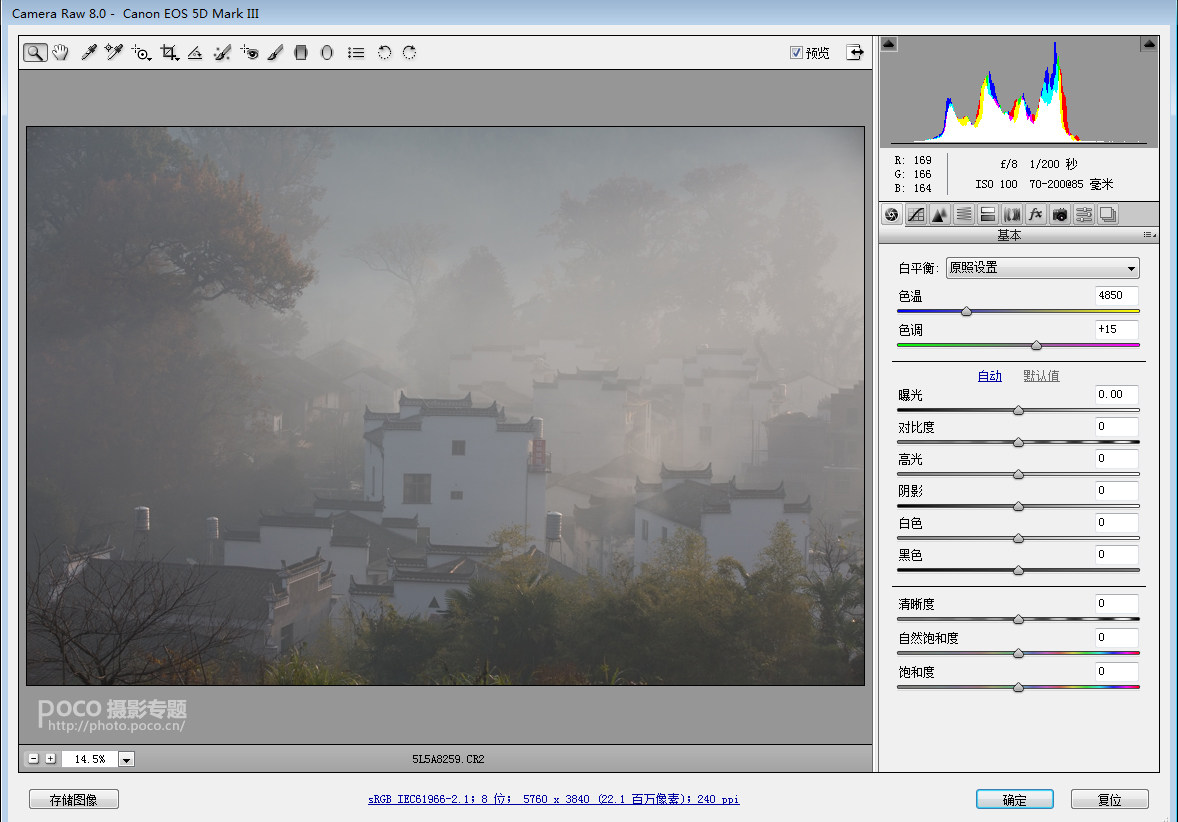This screenshot has width=1178, height=822.
Task: Click the filename 5L5A8259.CR2
Action: [448, 760]
